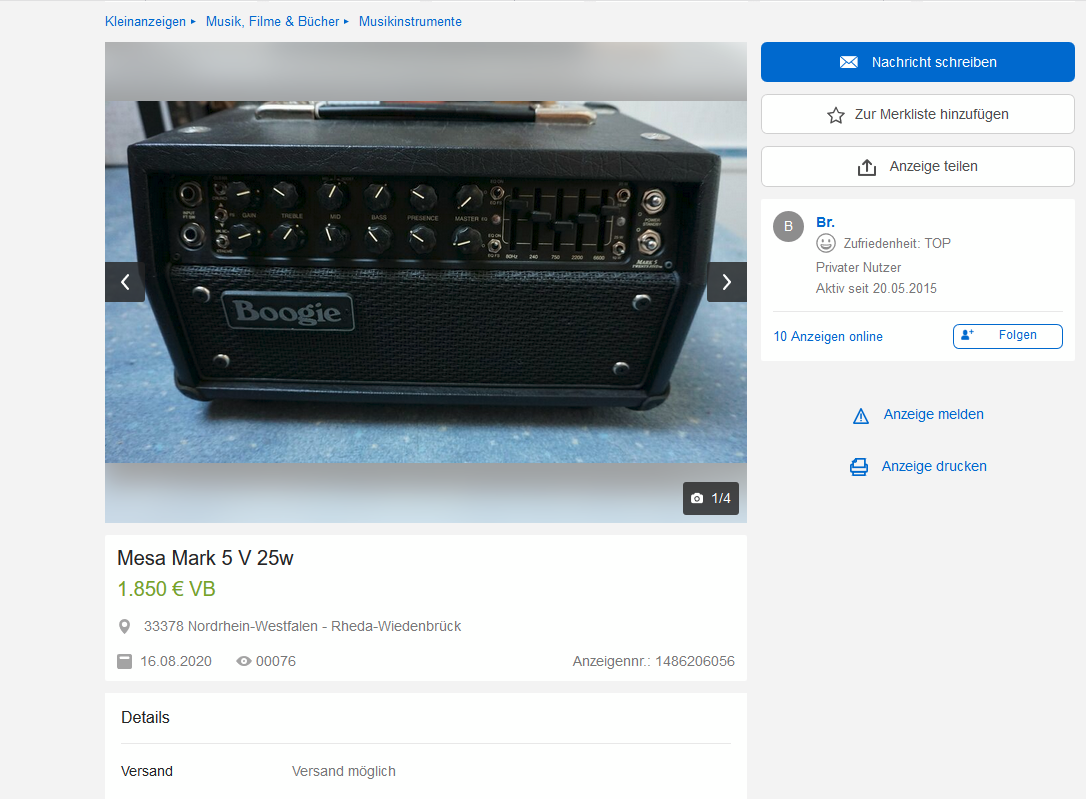1086x799 pixels.
Task: Click the share upload icon
Action: click(867, 167)
